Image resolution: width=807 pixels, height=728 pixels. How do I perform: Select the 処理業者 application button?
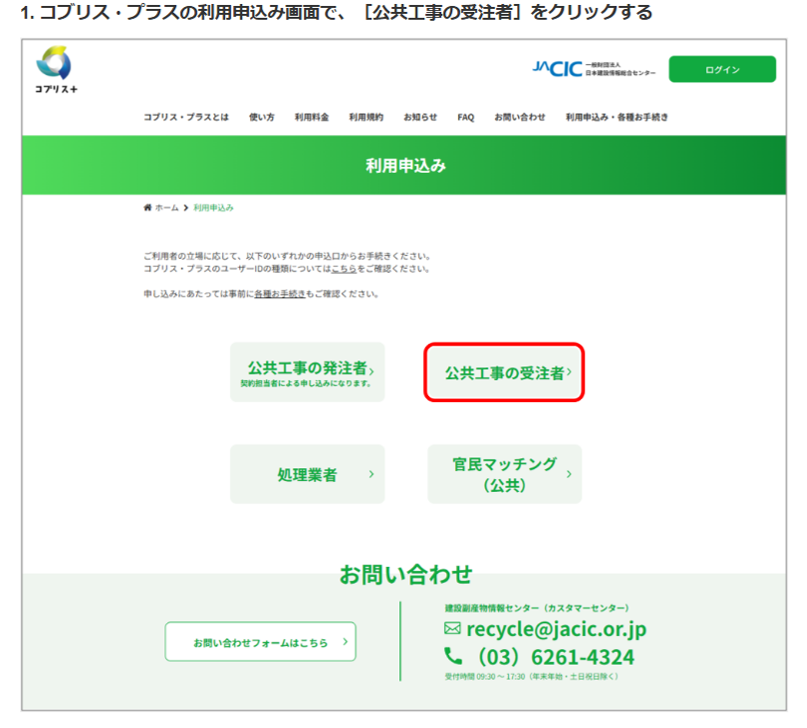tap(307, 474)
